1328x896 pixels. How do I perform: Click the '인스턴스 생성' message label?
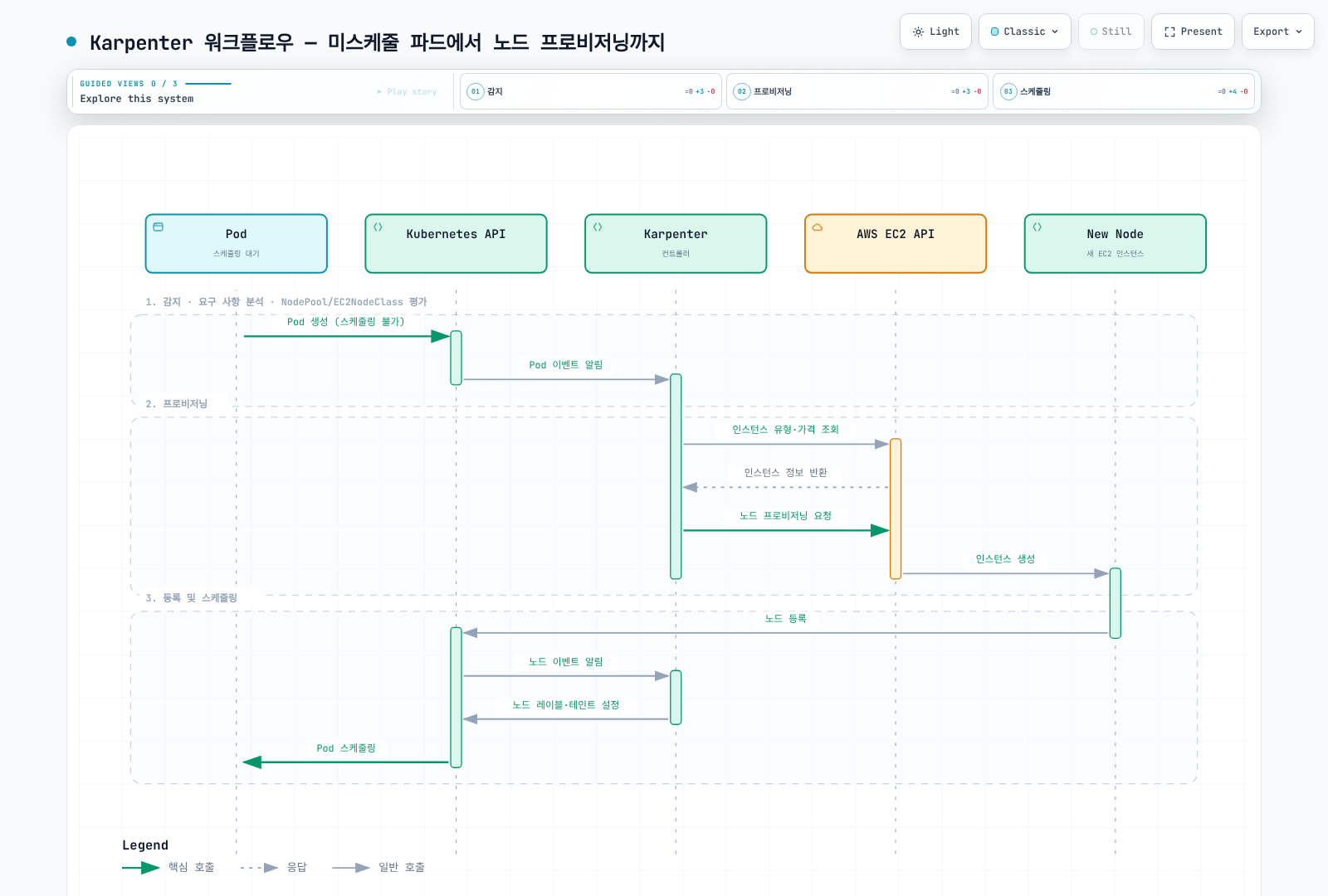pos(1005,559)
